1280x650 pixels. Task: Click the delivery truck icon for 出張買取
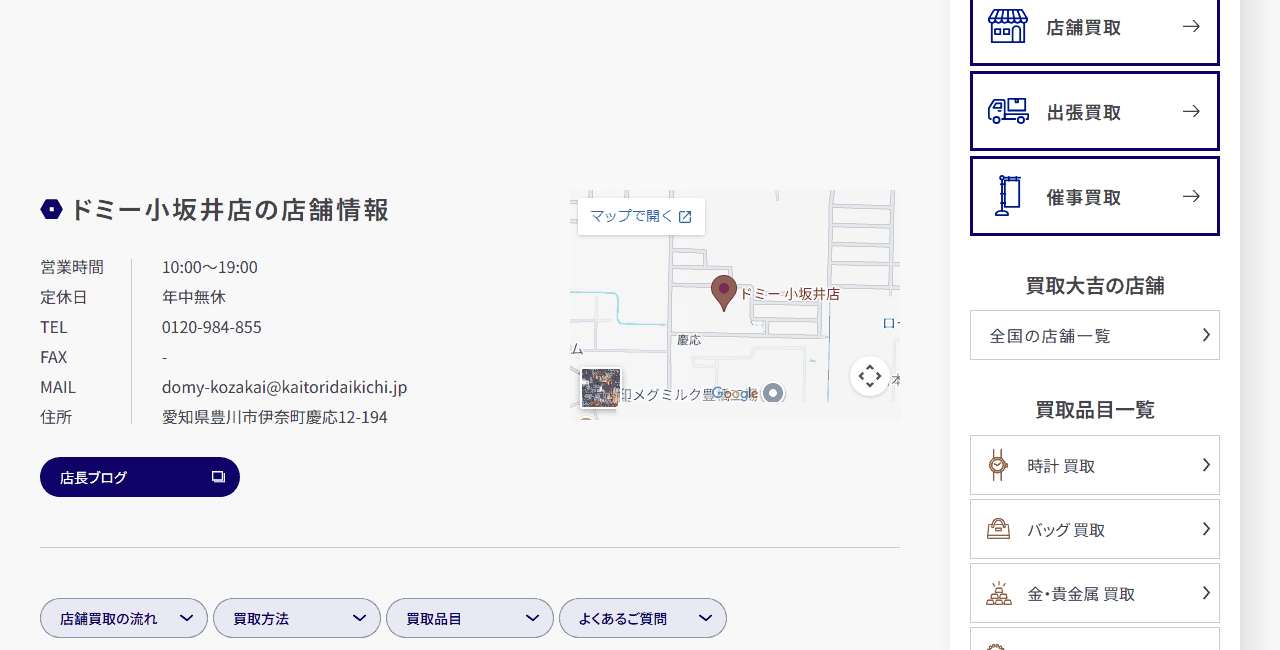pyautogui.click(x=1008, y=111)
